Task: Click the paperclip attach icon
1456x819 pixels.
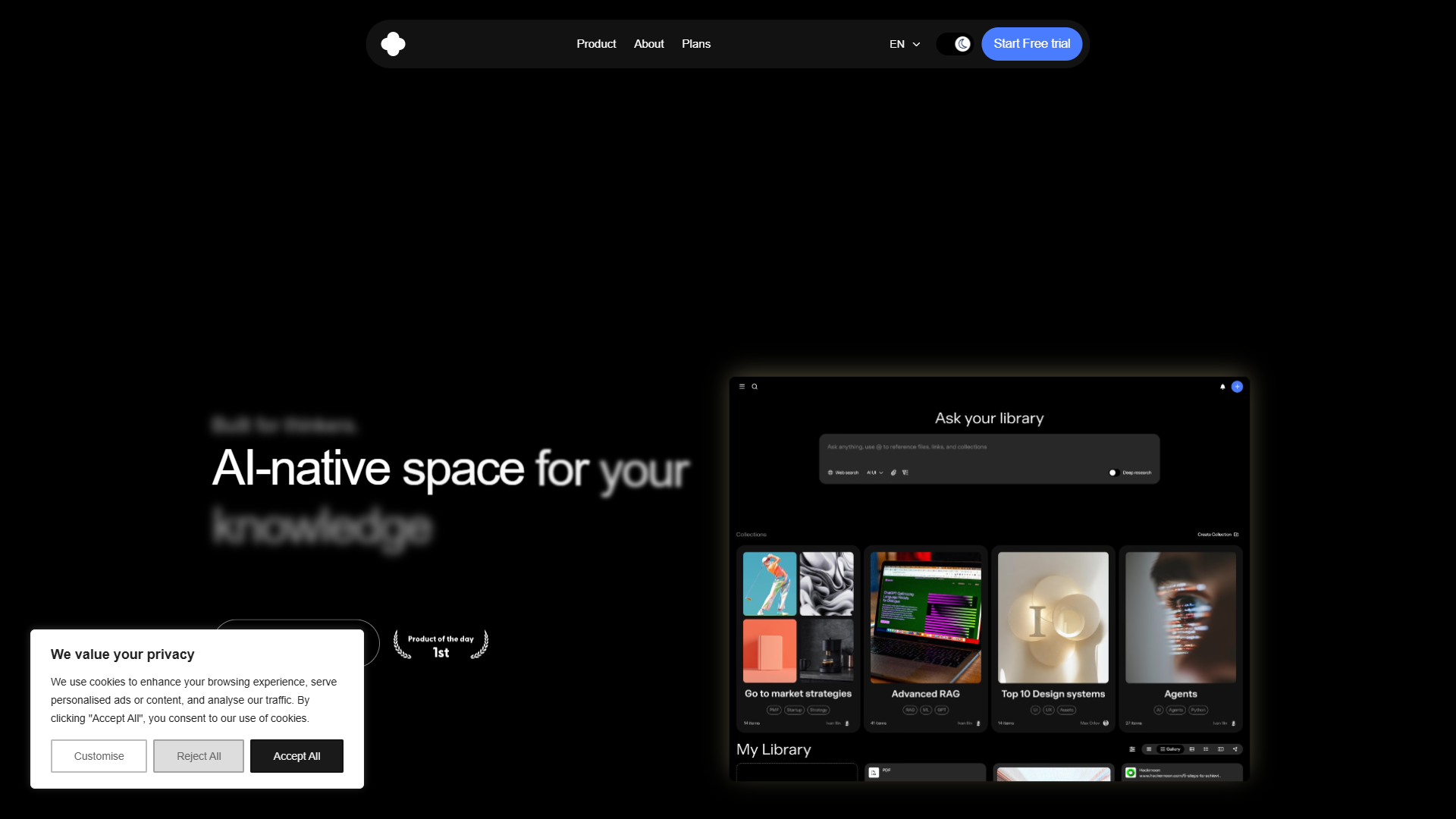Action: coord(893,472)
